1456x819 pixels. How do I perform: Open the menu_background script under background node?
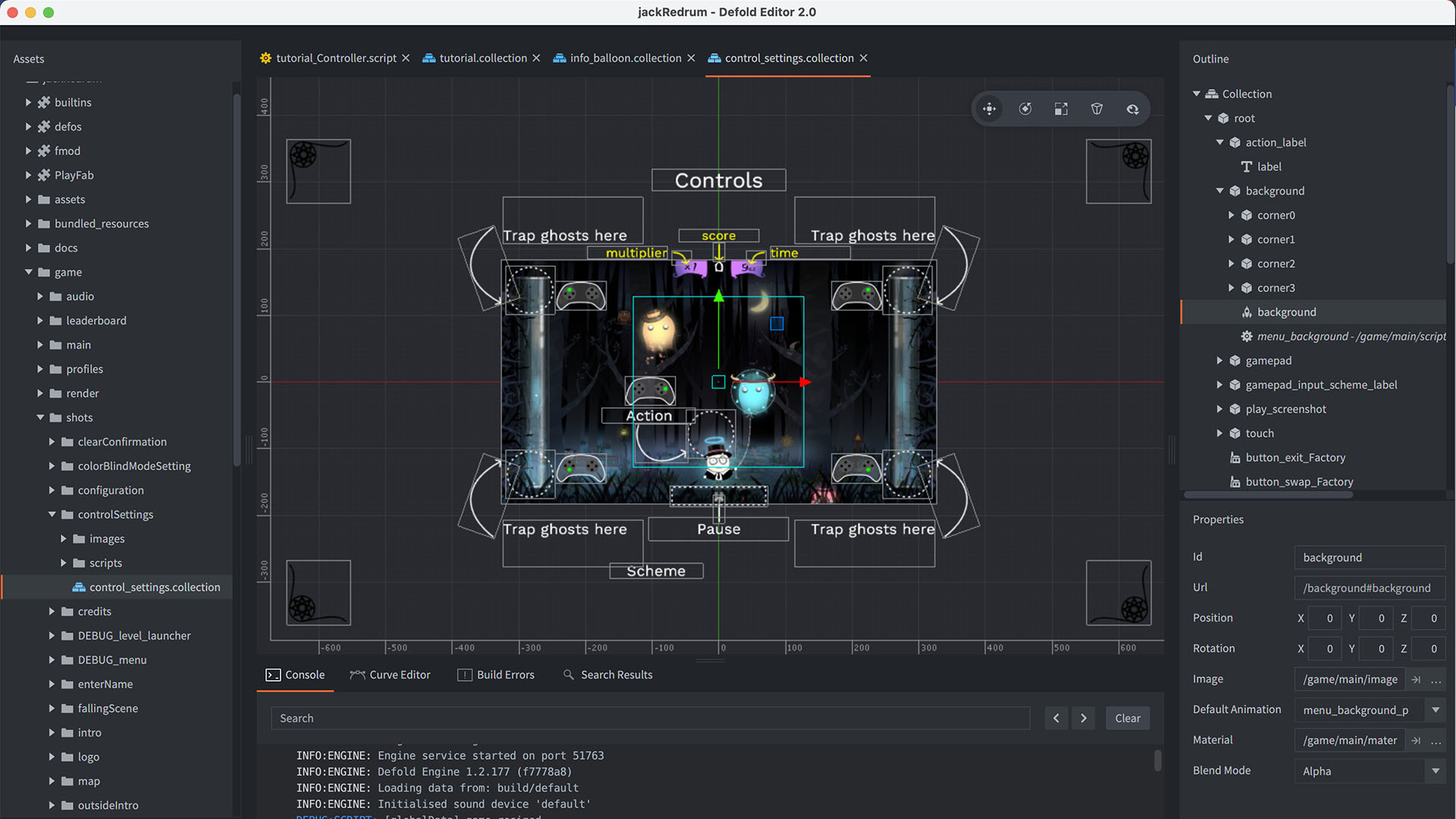(1342, 336)
